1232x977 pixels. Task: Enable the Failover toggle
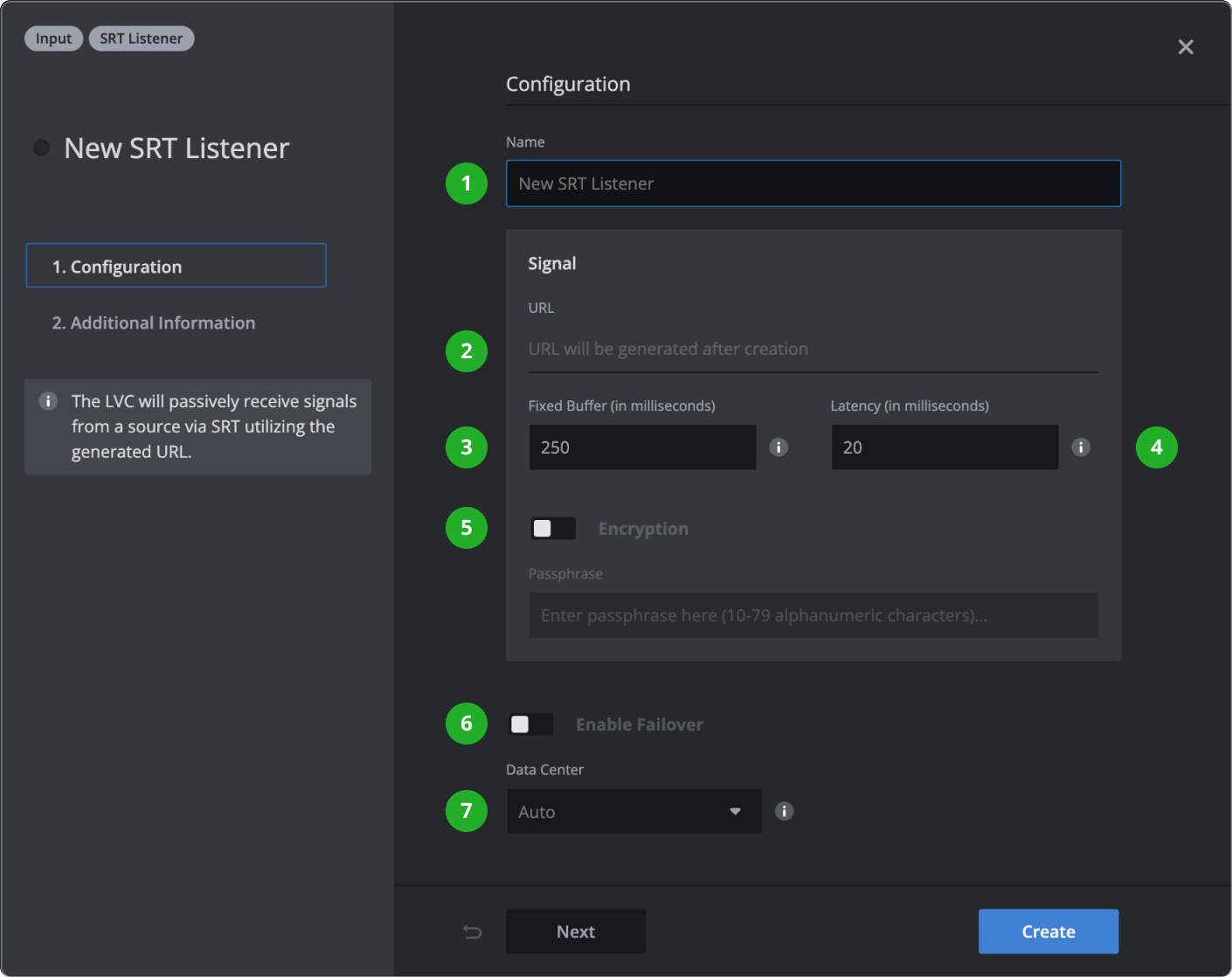[x=529, y=724]
